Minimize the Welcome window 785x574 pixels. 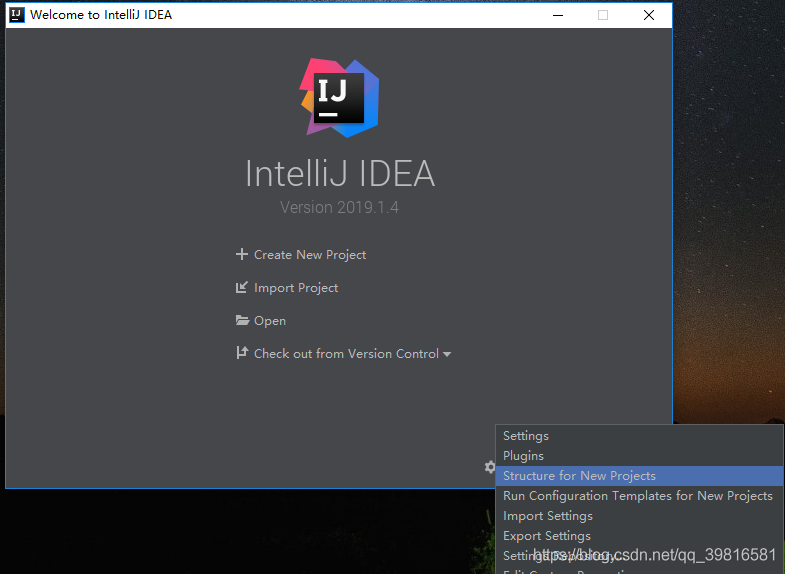click(x=557, y=15)
